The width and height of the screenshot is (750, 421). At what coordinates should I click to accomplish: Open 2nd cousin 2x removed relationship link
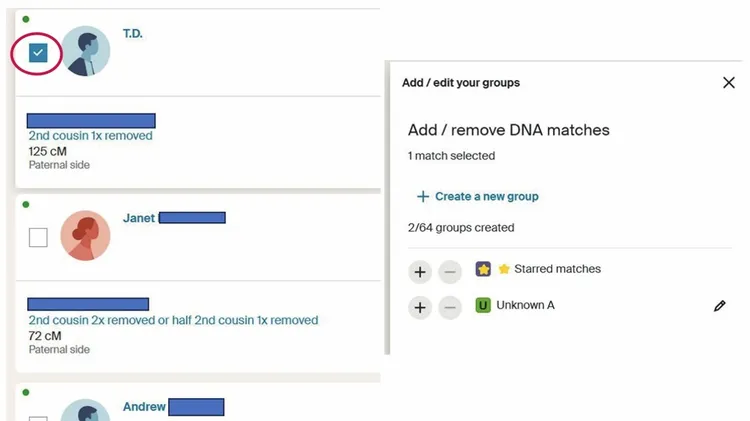click(x=173, y=321)
